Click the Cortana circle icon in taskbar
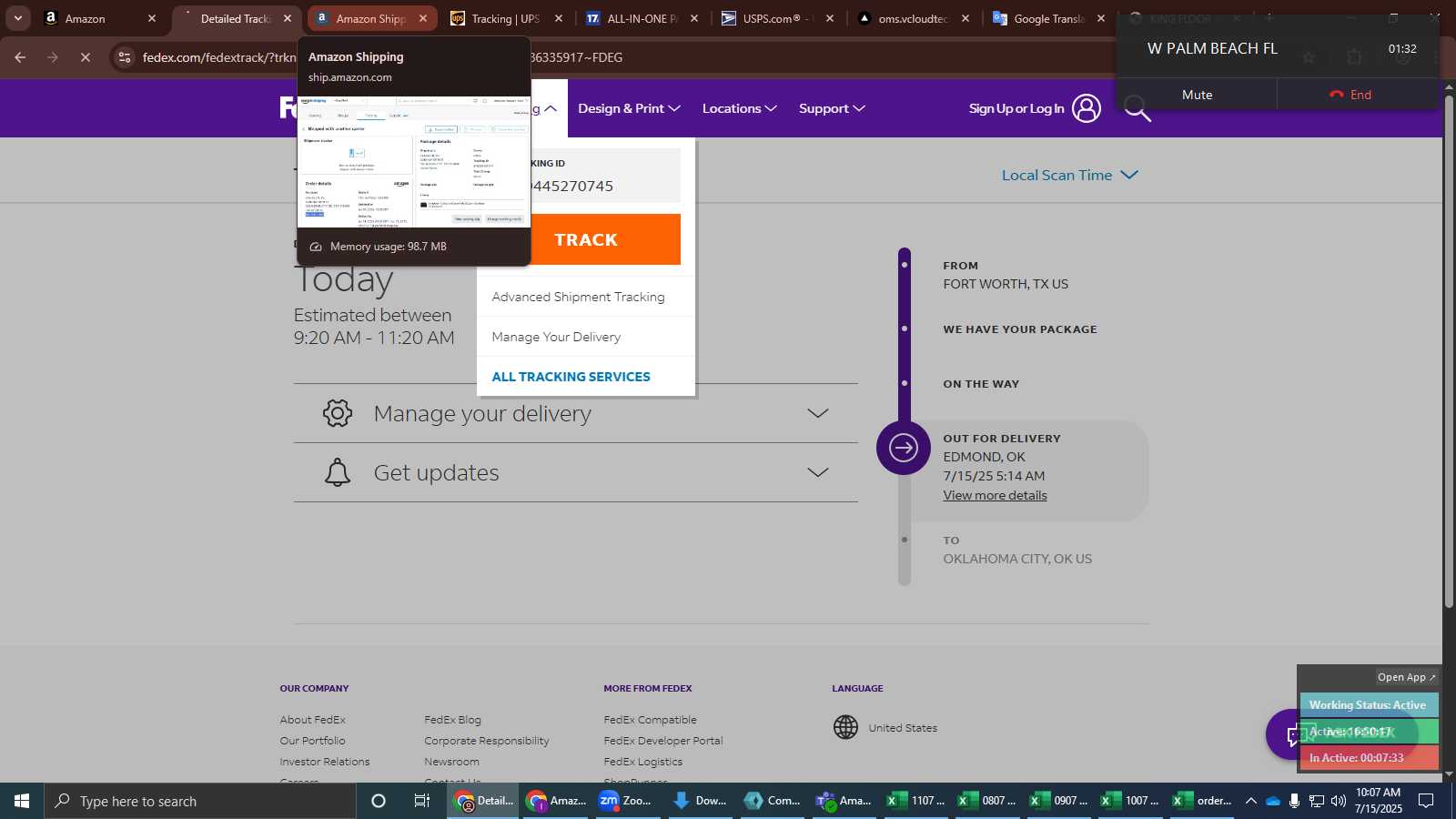The height and width of the screenshot is (819, 1456). click(x=379, y=801)
